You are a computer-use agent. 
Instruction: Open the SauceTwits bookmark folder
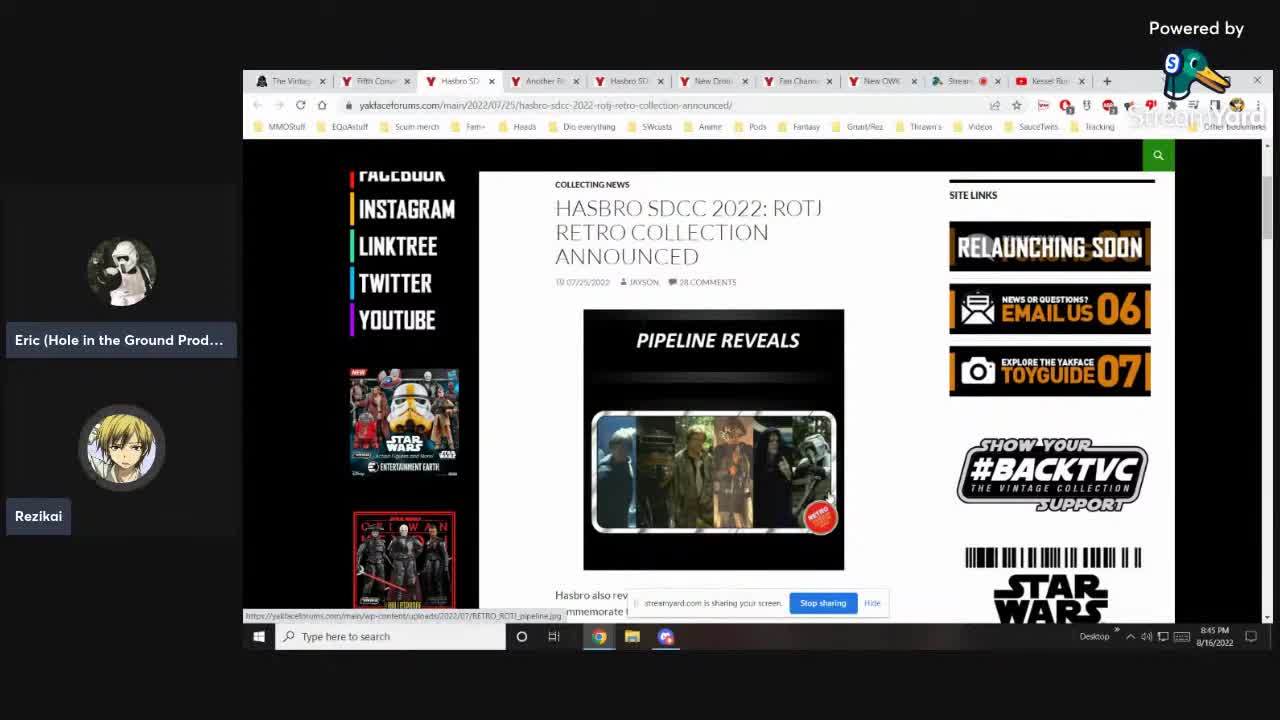pos(1030,127)
